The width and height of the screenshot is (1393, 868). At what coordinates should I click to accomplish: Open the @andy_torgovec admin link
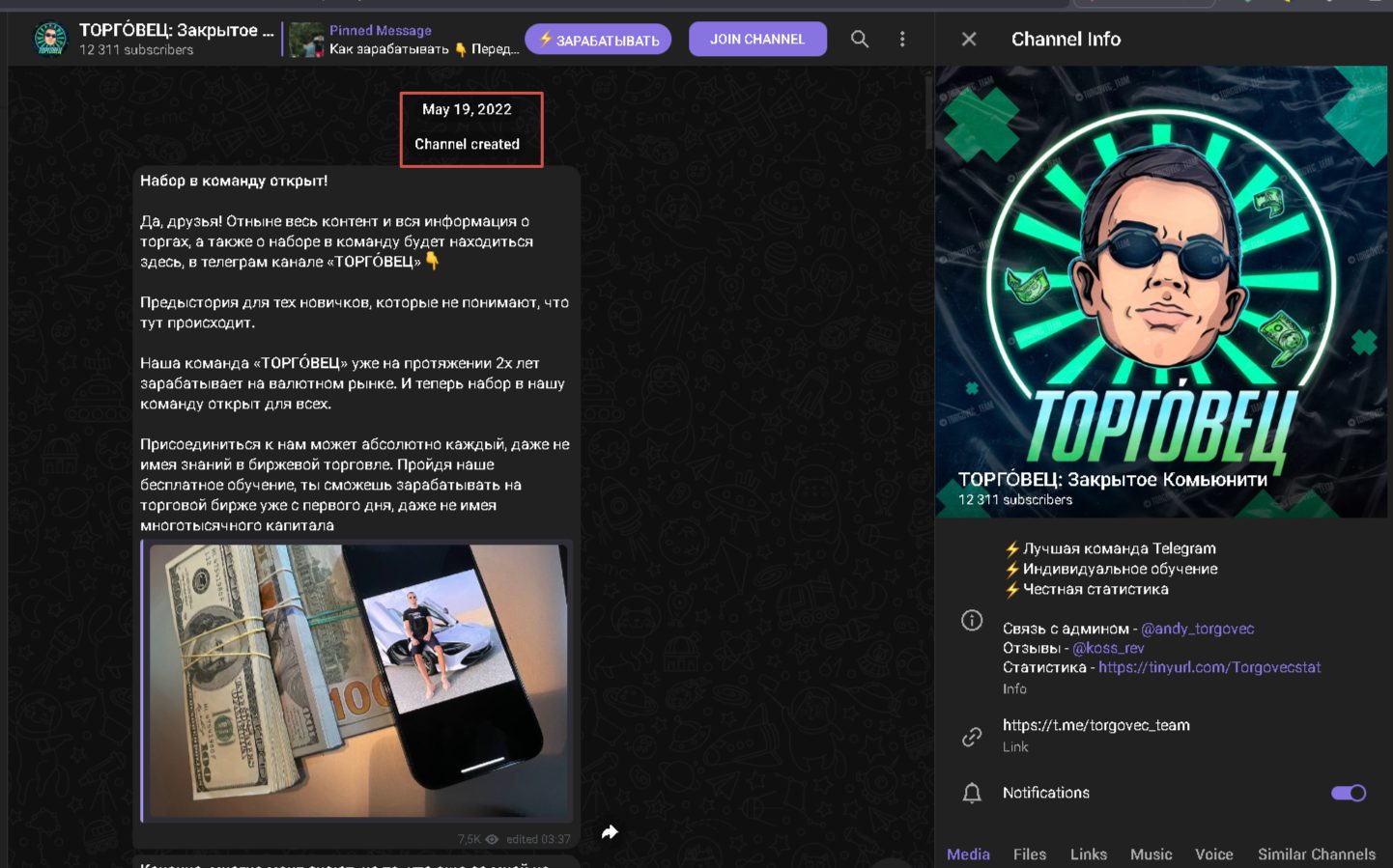tap(1197, 629)
